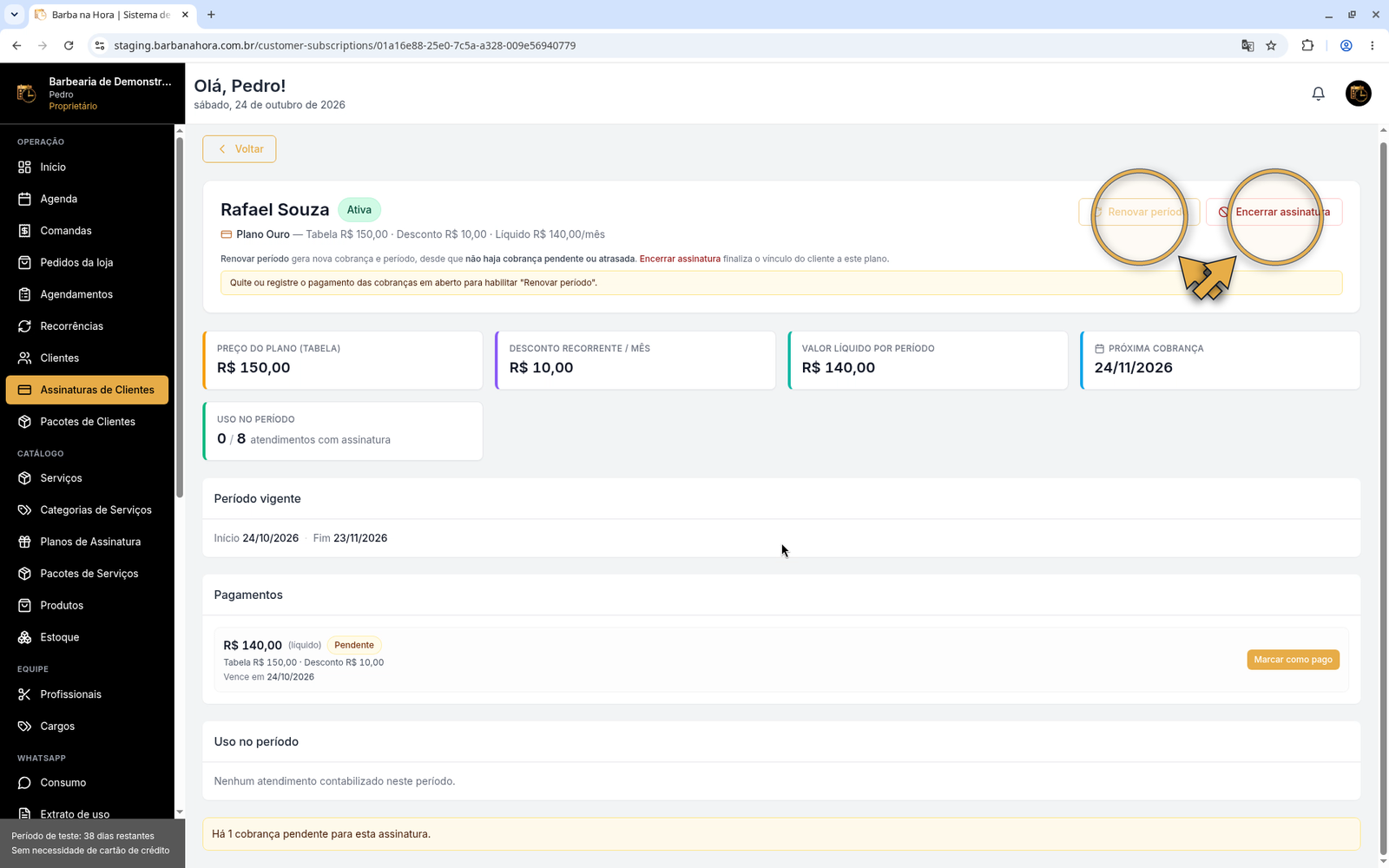Open Consumo WhatsApp chat icon
The width and height of the screenshot is (1389, 868).
(24, 783)
